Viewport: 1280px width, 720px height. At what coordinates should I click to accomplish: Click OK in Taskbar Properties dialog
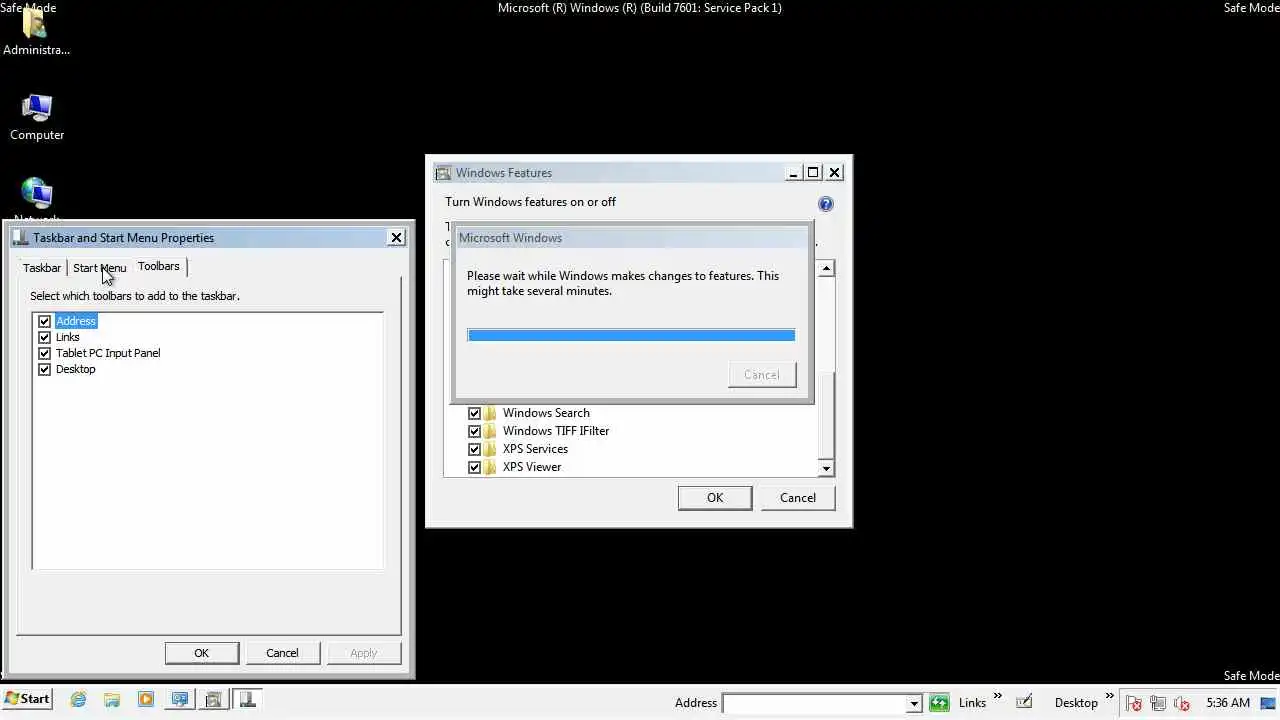[x=202, y=653]
